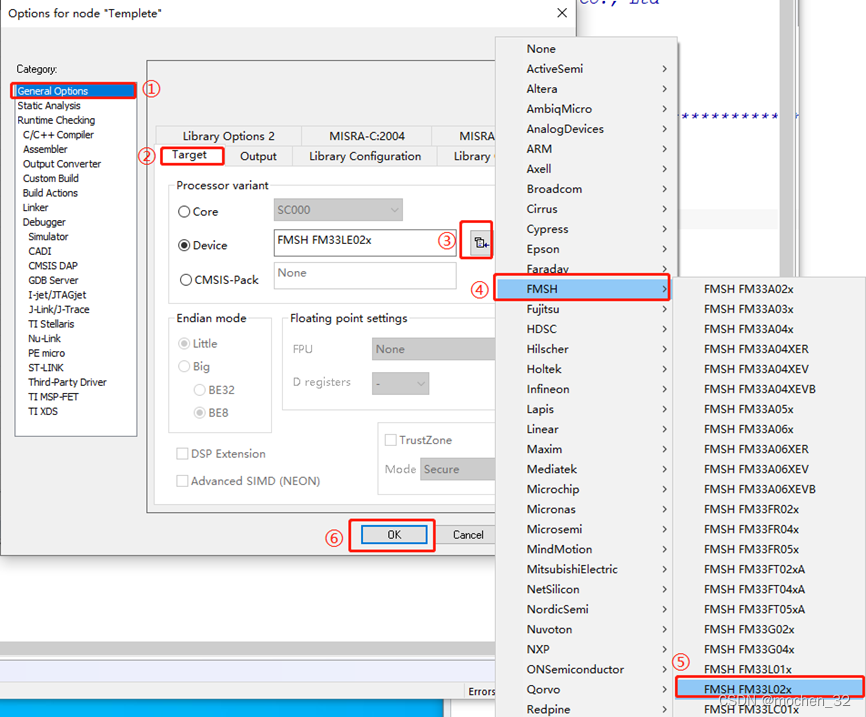The width and height of the screenshot is (866, 717).
Task: Expand the ARM vendor submenu
Action: click(586, 149)
